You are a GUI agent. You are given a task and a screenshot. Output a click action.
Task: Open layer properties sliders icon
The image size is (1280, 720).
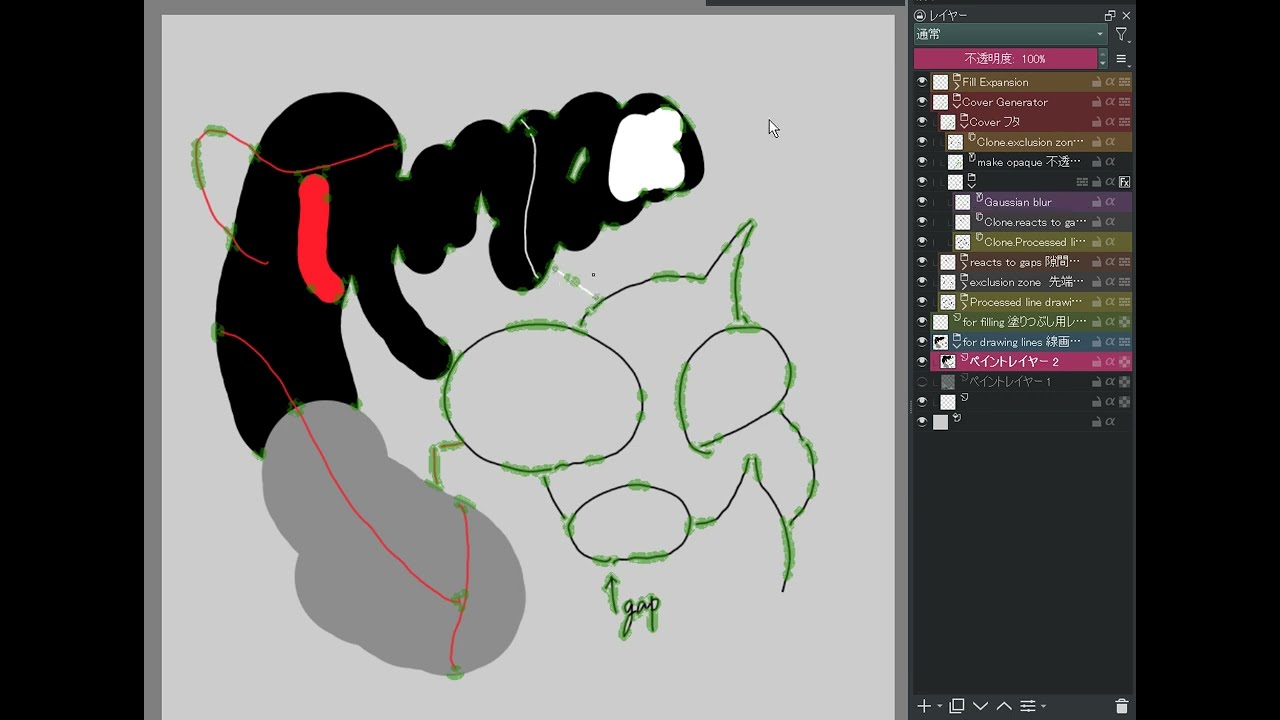[x=1027, y=706]
